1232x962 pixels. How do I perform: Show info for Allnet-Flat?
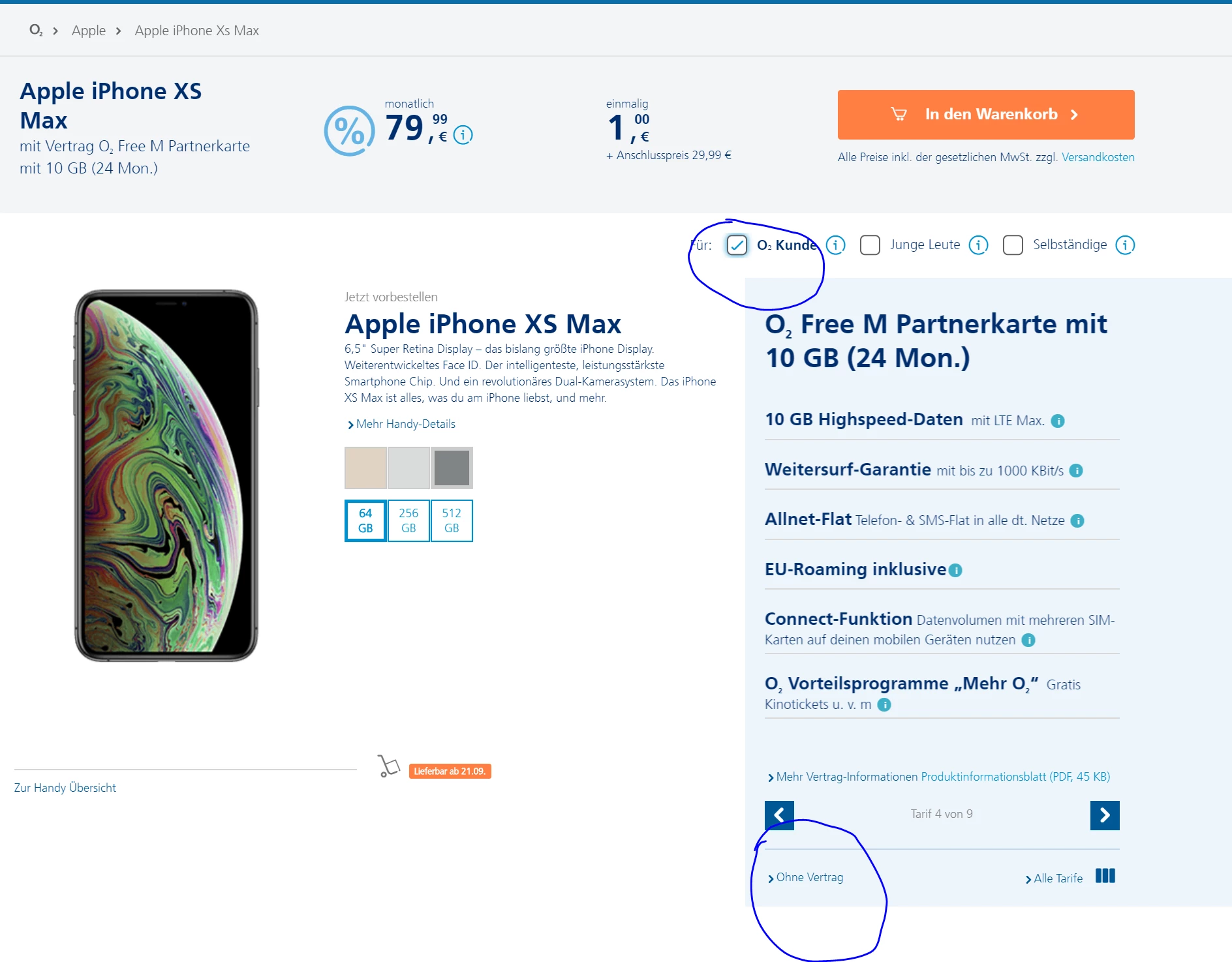(1077, 520)
